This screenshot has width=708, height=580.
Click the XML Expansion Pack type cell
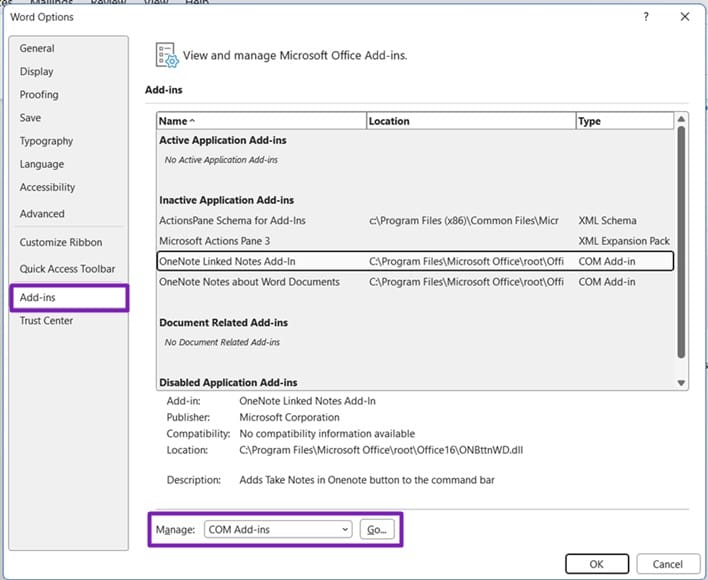pos(624,241)
